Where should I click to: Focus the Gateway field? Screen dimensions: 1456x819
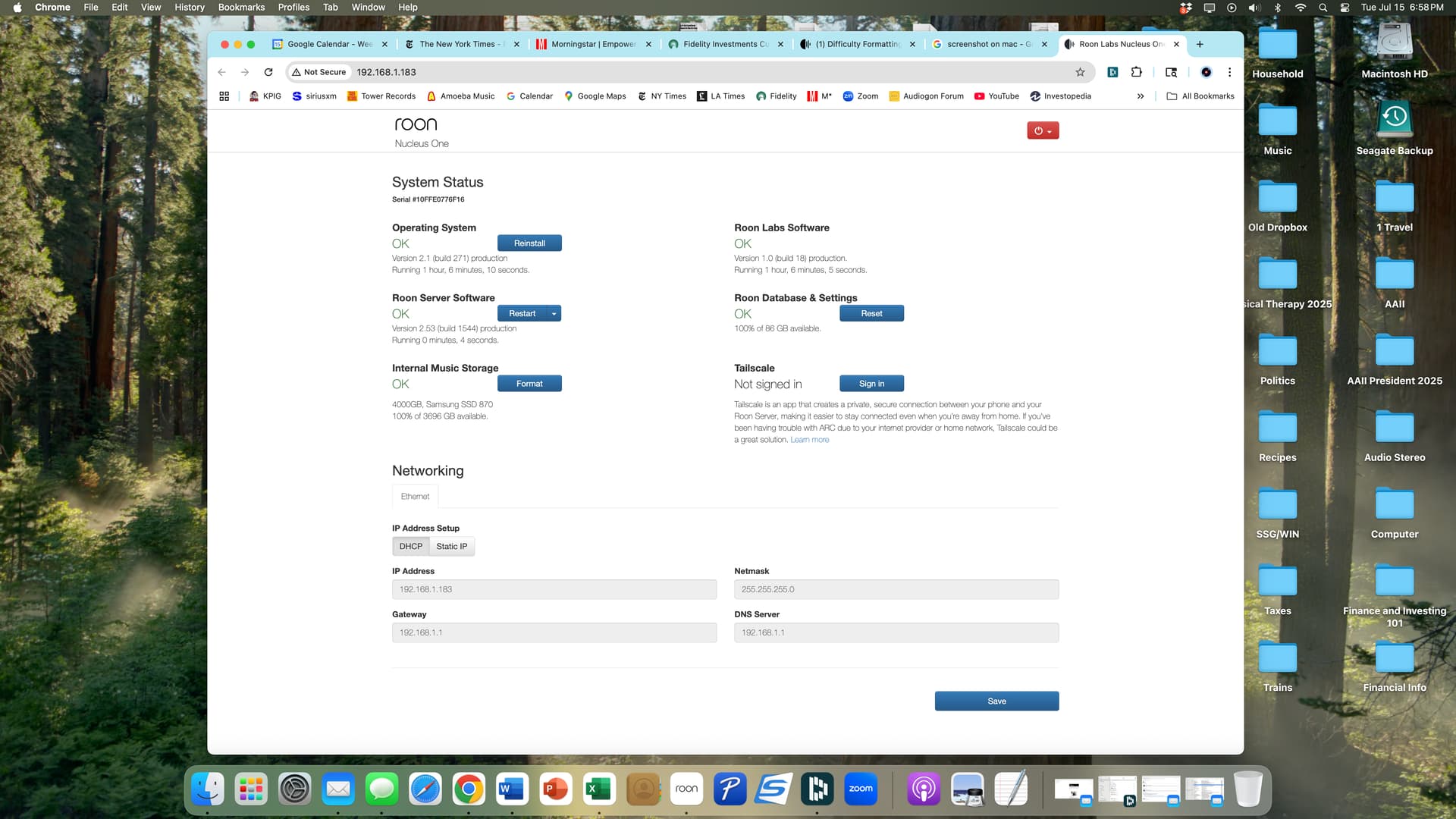pyautogui.click(x=554, y=632)
